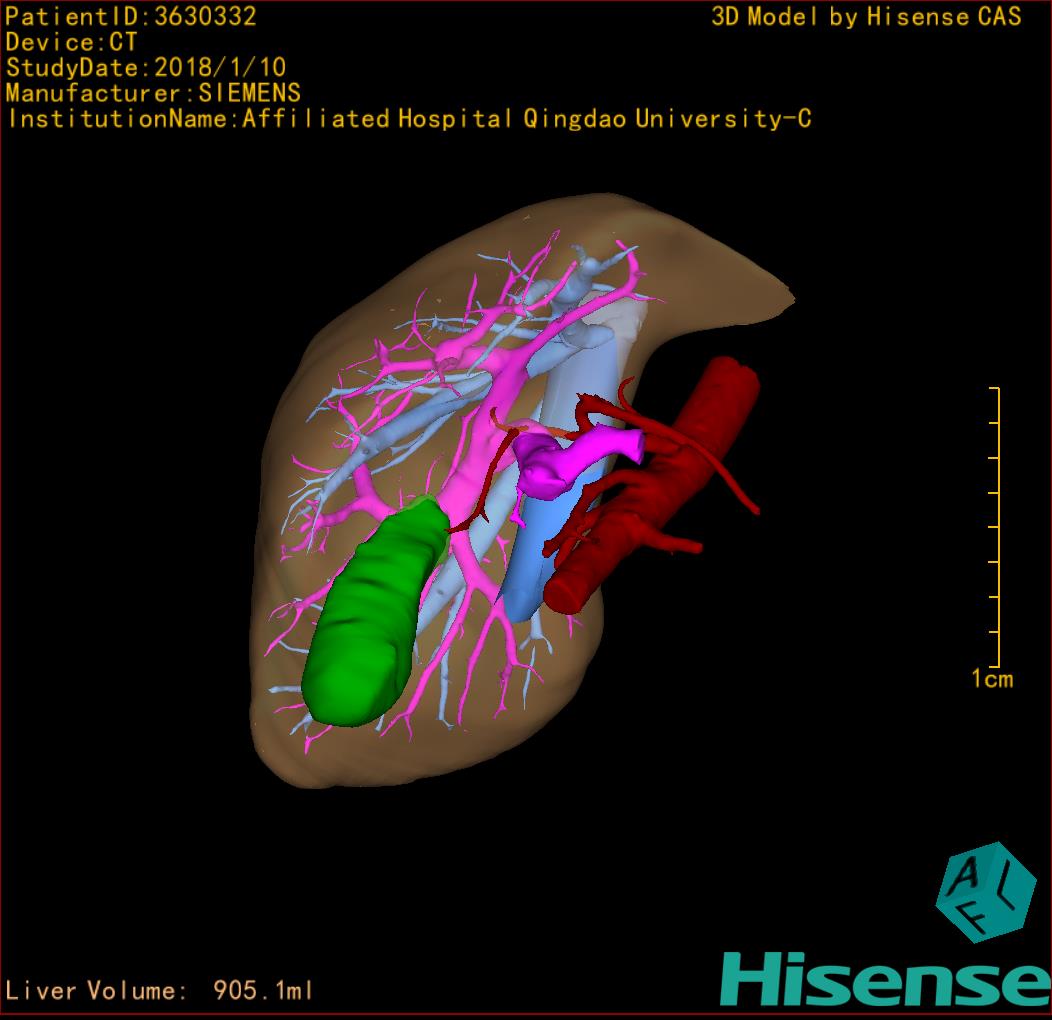Screen dimensions: 1052x1020
Task: Click the "3D Model by Hisense CAS" title
Action: click(x=866, y=17)
